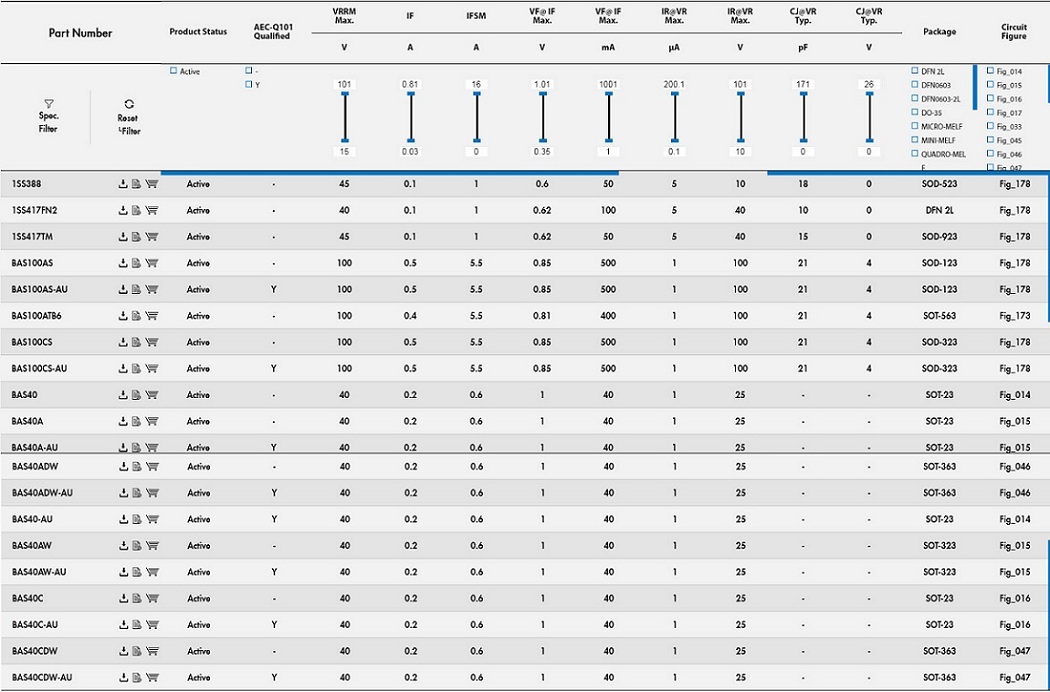Click the Reset Filter refresh icon
This screenshot has height=692, width=1050.
[128, 104]
